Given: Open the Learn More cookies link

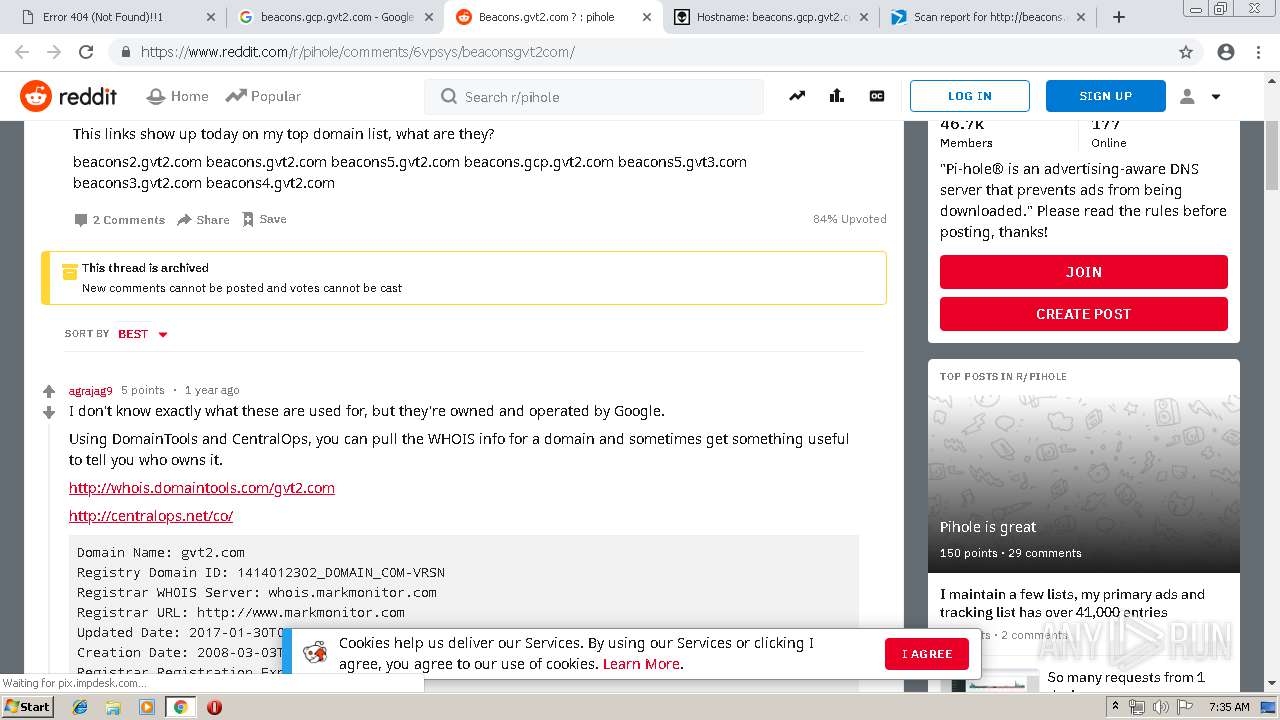Looking at the screenshot, I should point(641,664).
